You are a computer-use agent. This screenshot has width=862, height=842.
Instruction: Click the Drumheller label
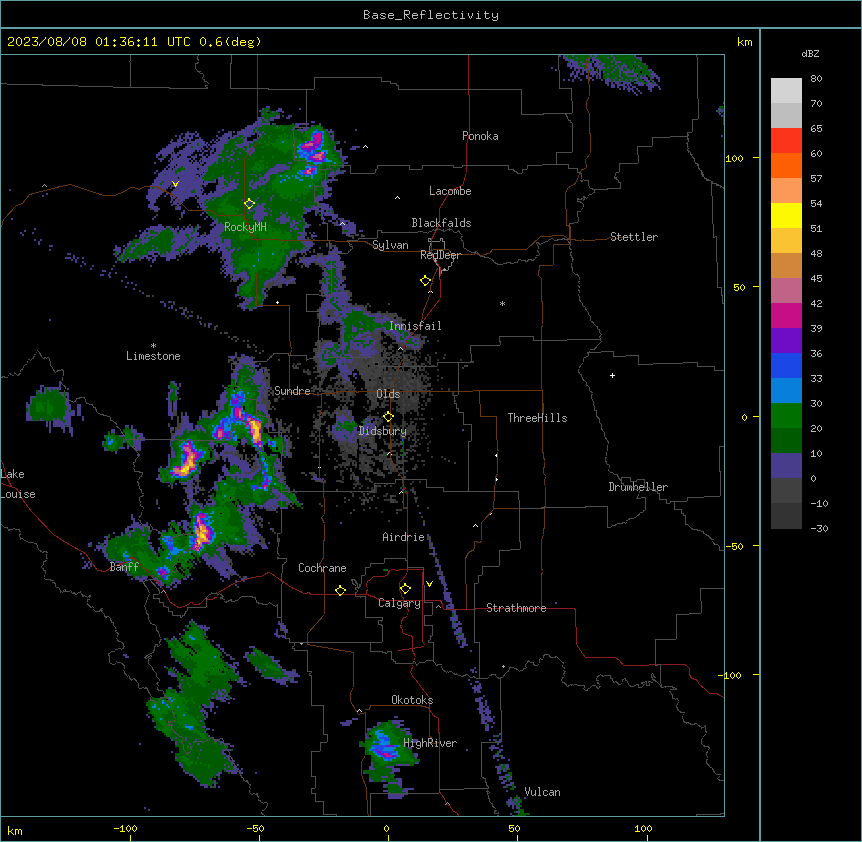click(x=638, y=487)
